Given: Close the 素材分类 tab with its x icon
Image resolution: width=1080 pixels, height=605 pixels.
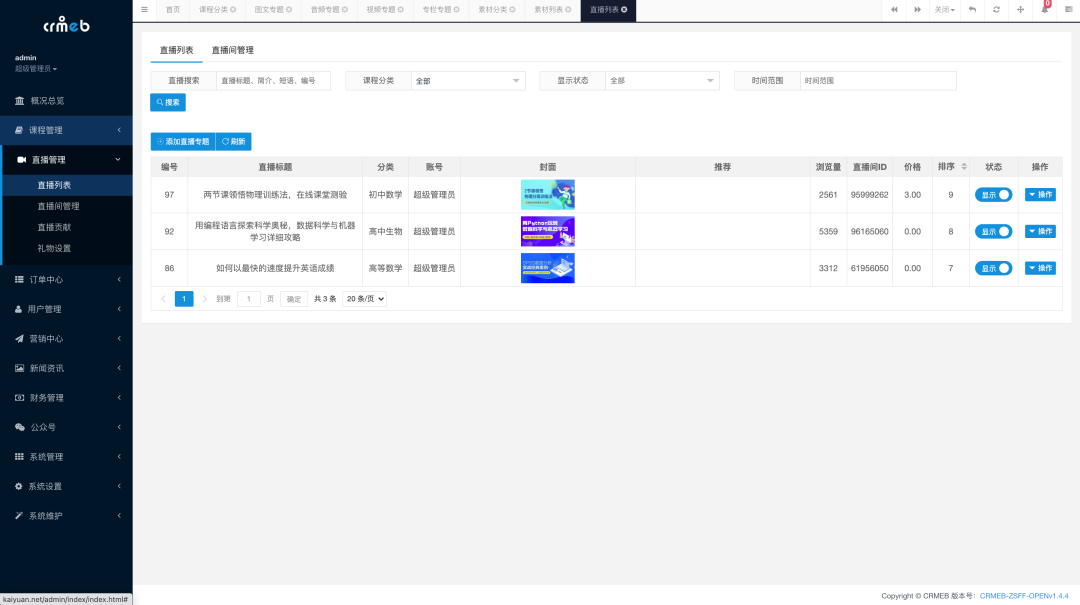Looking at the screenshot, I should point(512,10).
